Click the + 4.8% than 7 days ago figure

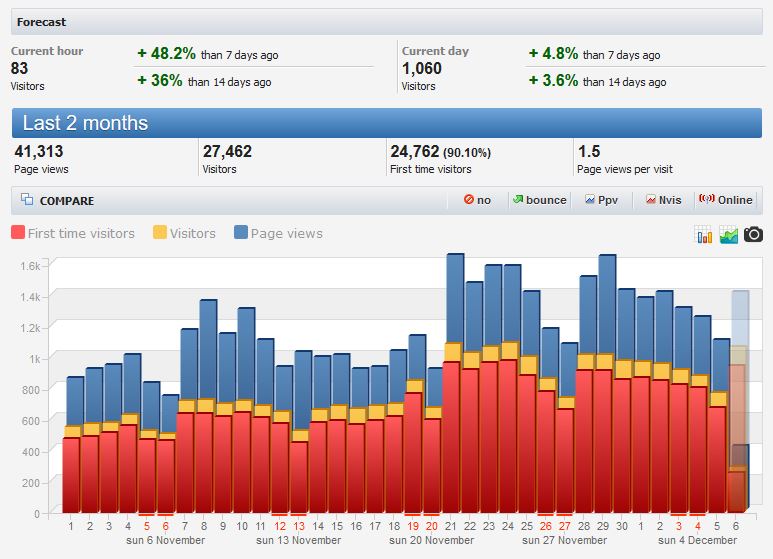click(x=594, y=54)
